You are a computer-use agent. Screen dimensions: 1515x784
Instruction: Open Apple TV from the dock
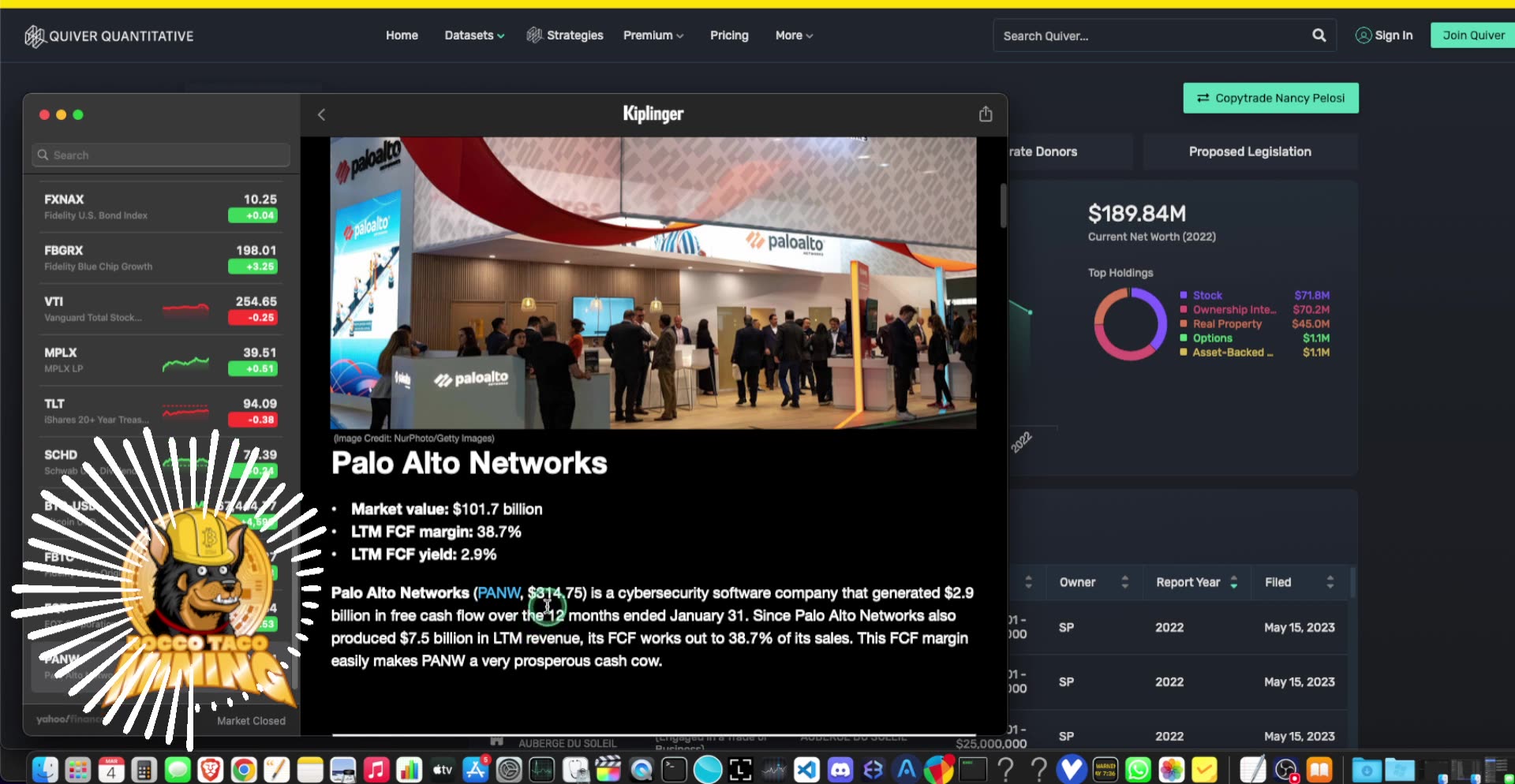(x=443, y=768)
